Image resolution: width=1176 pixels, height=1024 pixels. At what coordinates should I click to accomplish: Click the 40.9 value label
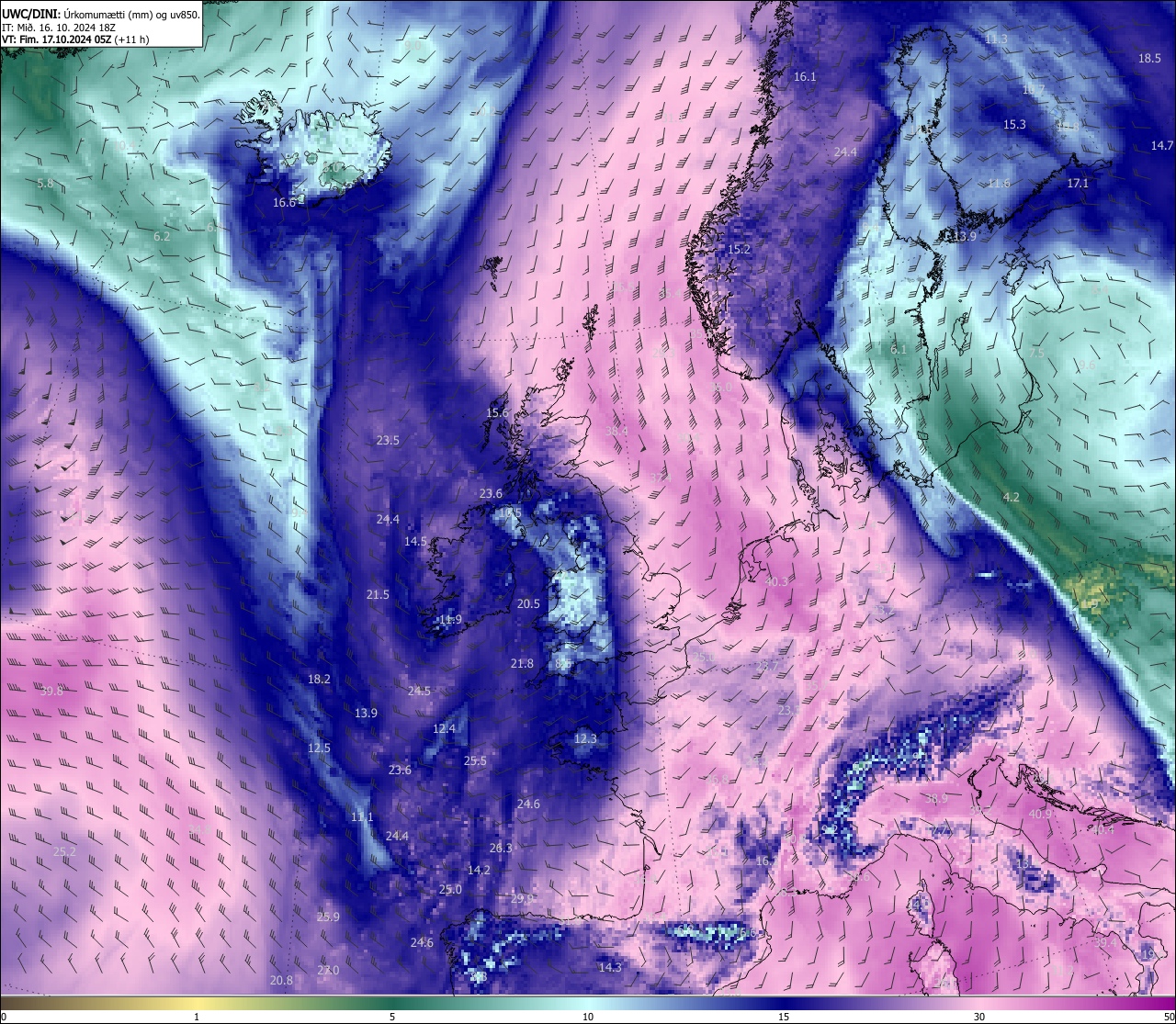1040,814
